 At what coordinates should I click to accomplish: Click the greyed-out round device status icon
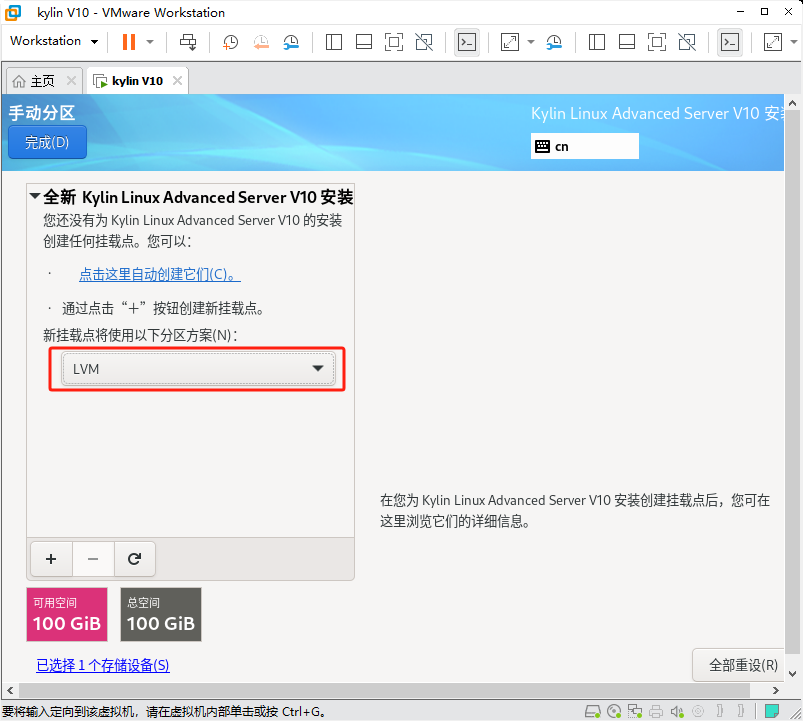click(698, 711)
